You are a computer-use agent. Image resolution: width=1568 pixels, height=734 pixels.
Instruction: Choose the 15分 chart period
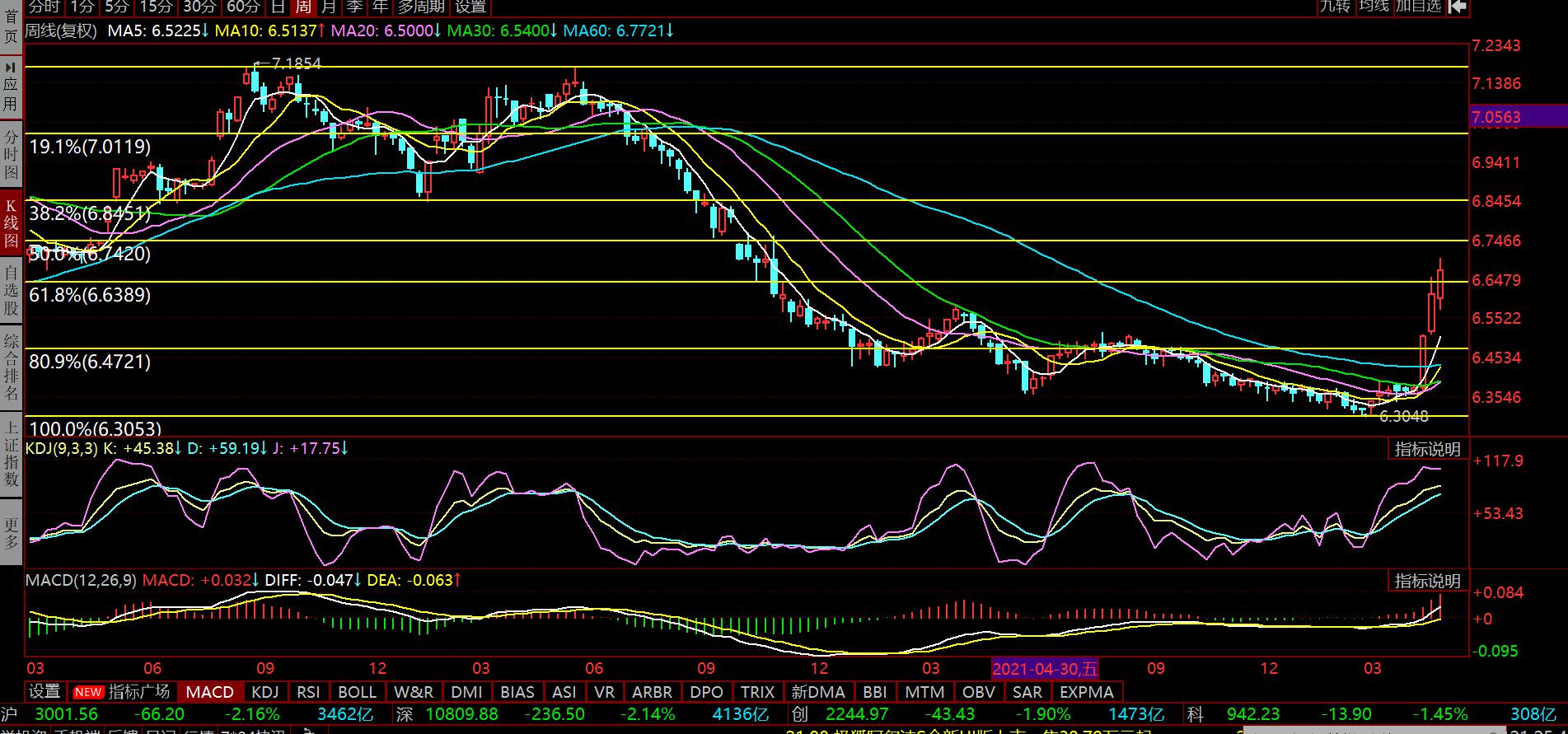[155, 7]
